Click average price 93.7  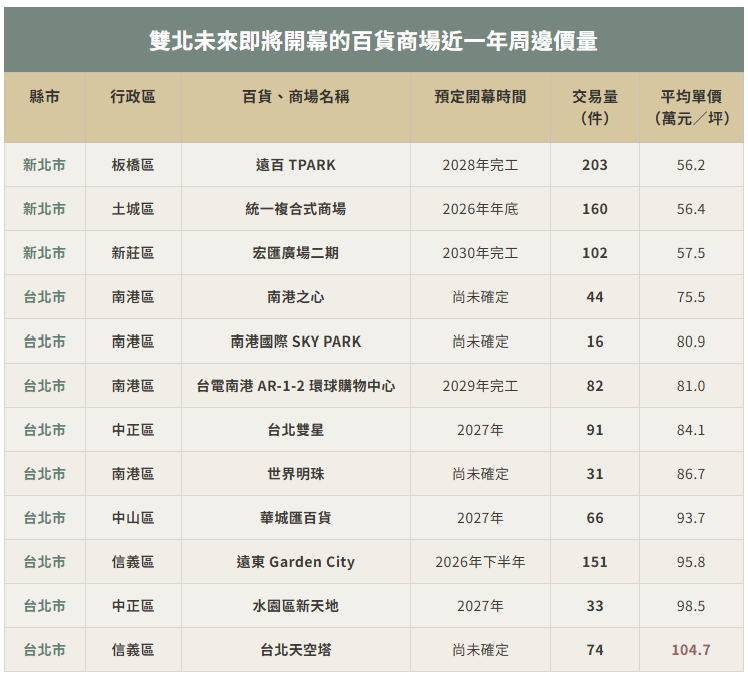click(x=691, y=518)
